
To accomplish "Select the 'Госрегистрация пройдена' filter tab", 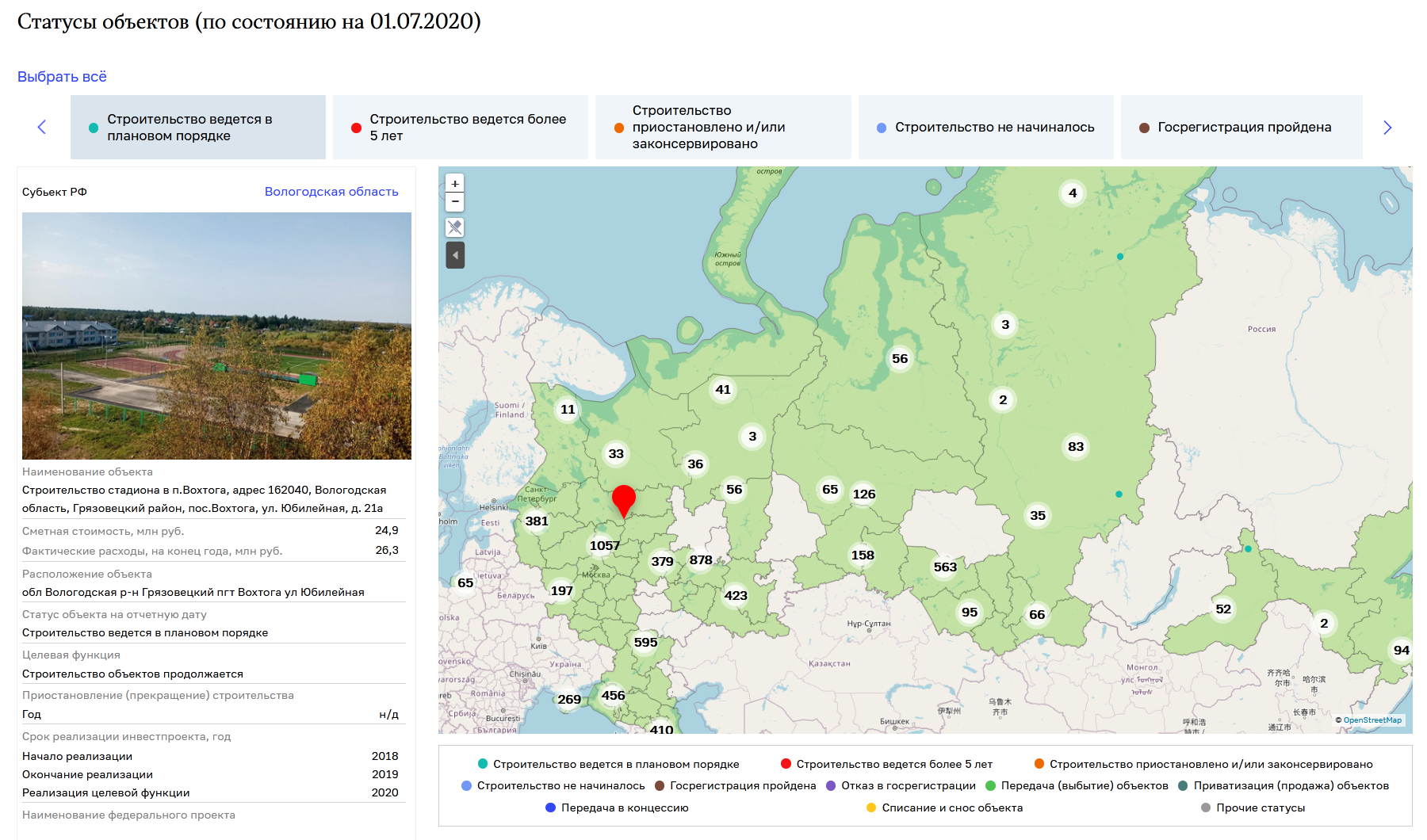I will pyautogui.click(x=1241, y=128).
